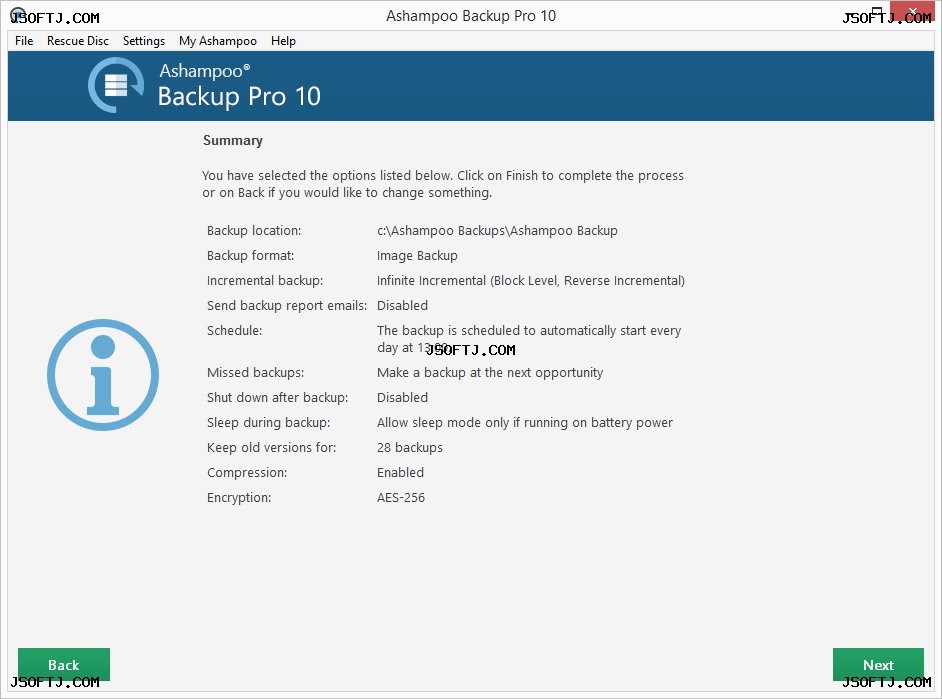
Task: Select the 'AES-256' encryption value
Action: coord(401,498)
